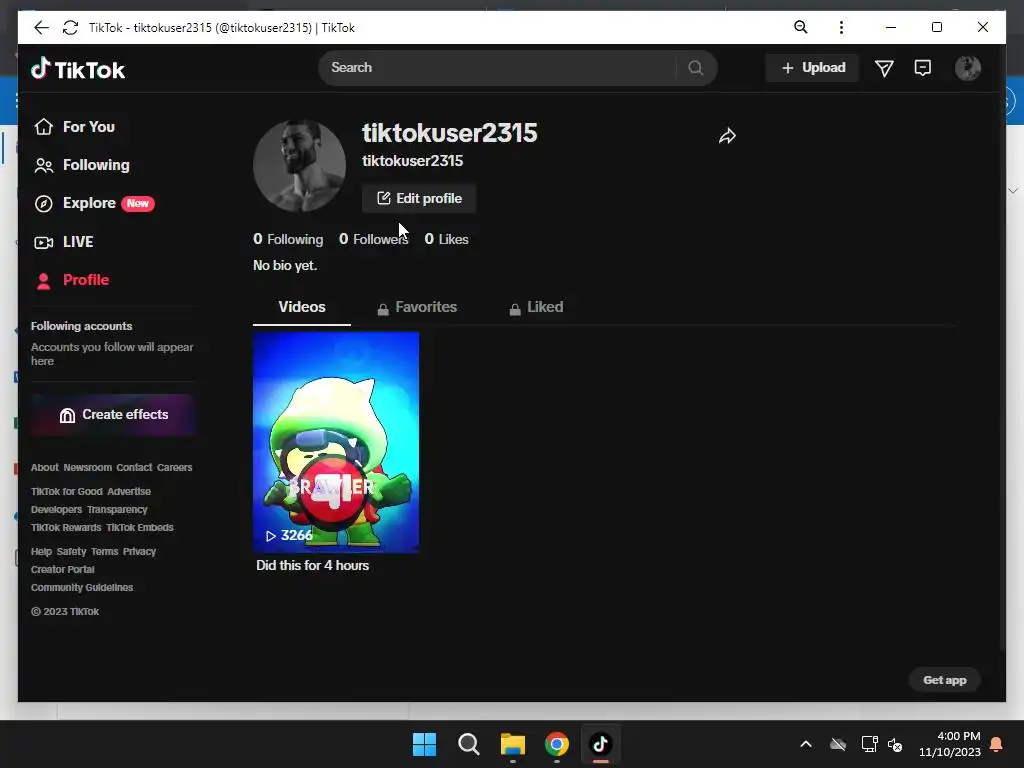The height and width of the screenshot is (768, 1024).
Task: View the 0 Followers list
Action: click(374, 239)
